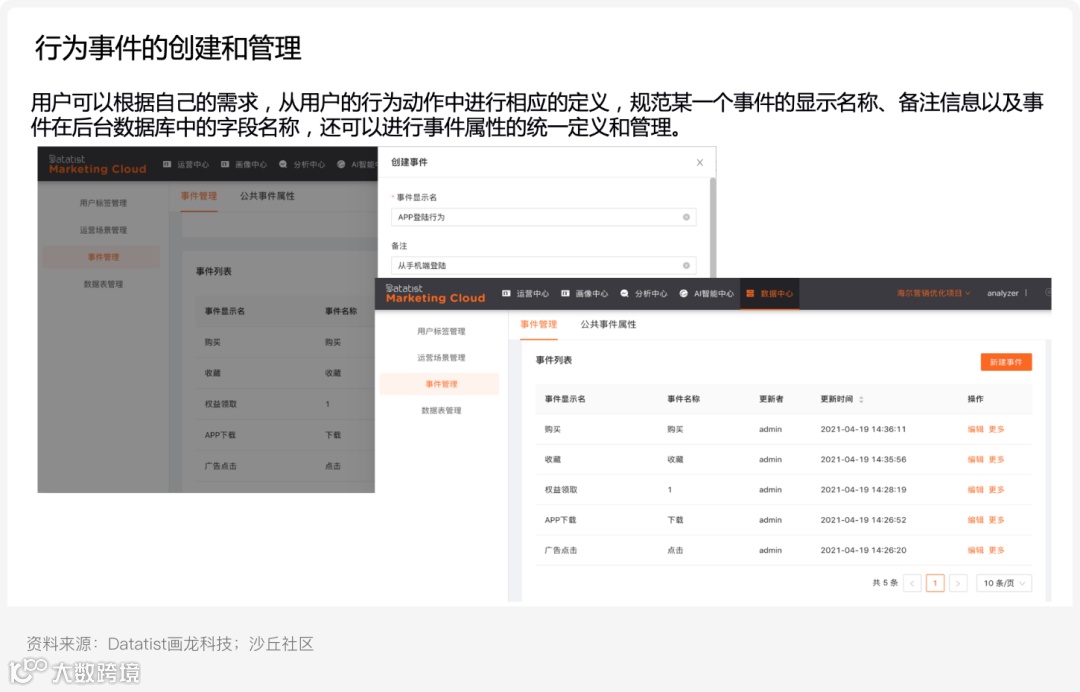The height and width of the screenshot is (692, 1080).
Task: Click the Datatist Marketing Cloud logo in front window
Action: click(435, 293)
